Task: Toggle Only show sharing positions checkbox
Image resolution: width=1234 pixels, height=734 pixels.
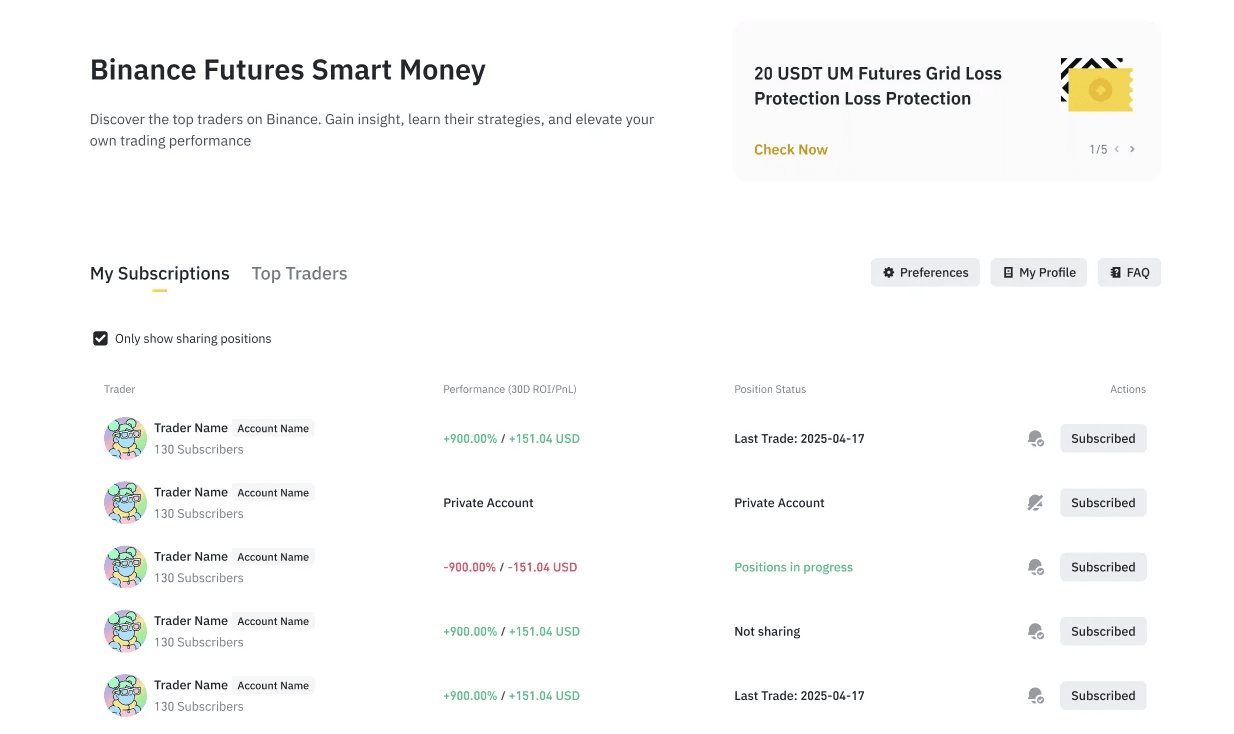Action: tap(100, 338)
